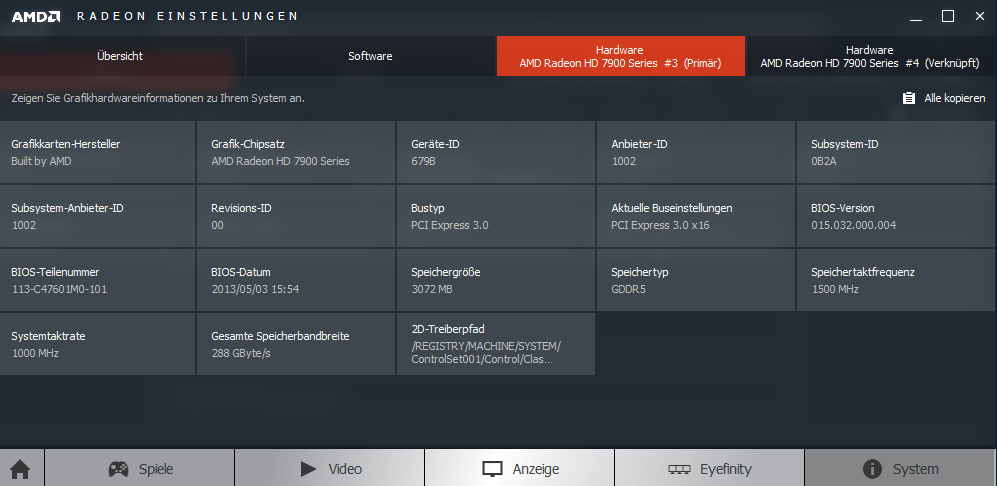Copy all via clipboard icon
This screenshot has width=997, height=486.
(909, 98)
